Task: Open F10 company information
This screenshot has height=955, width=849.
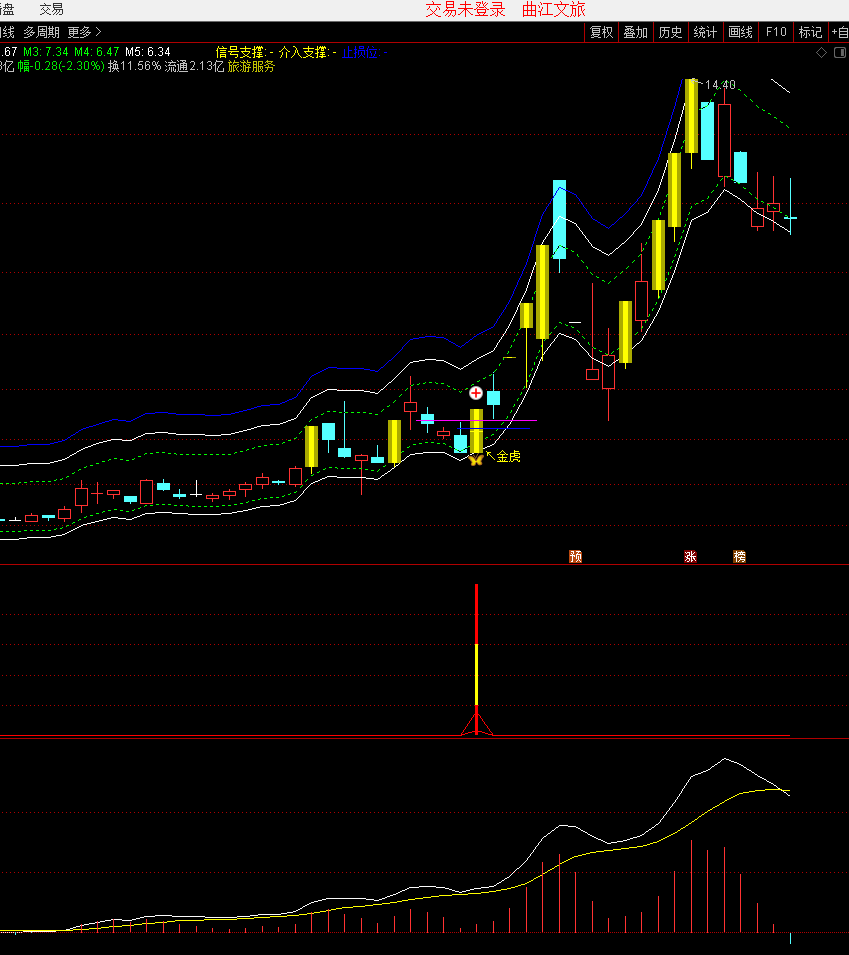Action: click(x=776, y=32)
